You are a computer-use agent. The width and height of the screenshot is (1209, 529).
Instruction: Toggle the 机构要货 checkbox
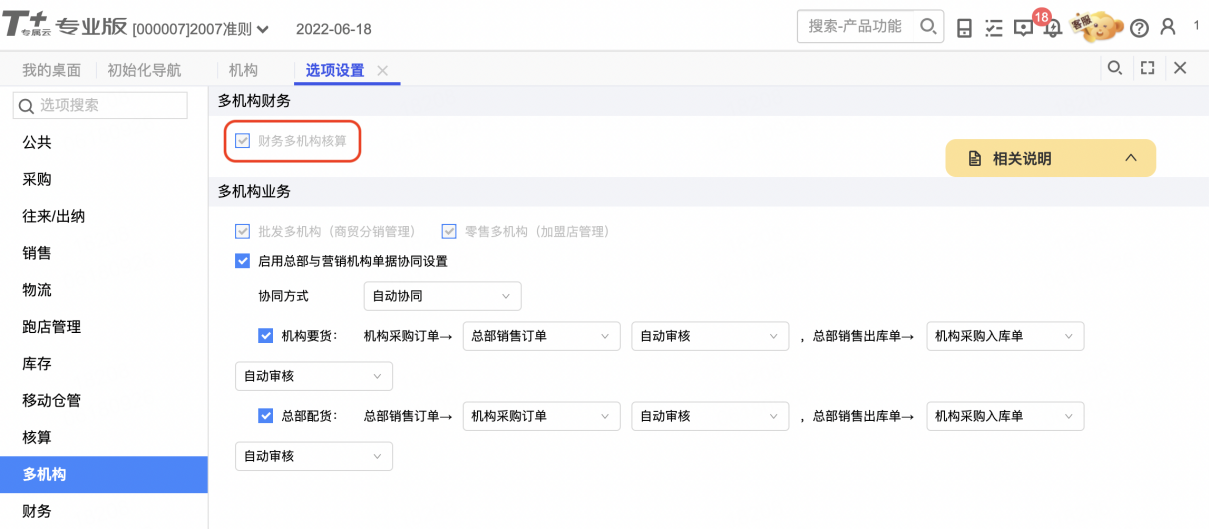(265, 336)
